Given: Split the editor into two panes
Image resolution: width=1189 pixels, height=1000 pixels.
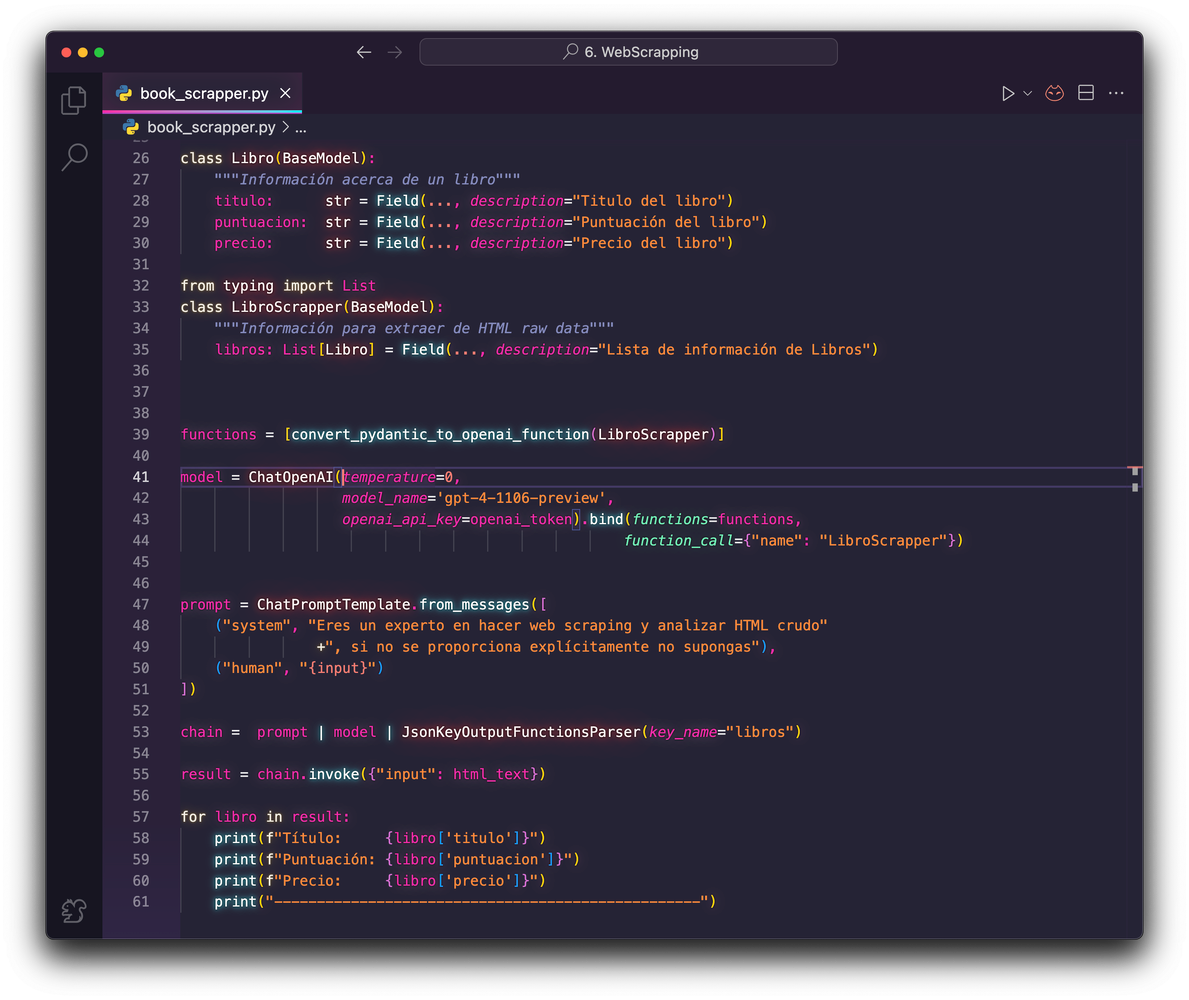Looking at the screenshot, I should pyautogui.click(x=1085, y=92).
